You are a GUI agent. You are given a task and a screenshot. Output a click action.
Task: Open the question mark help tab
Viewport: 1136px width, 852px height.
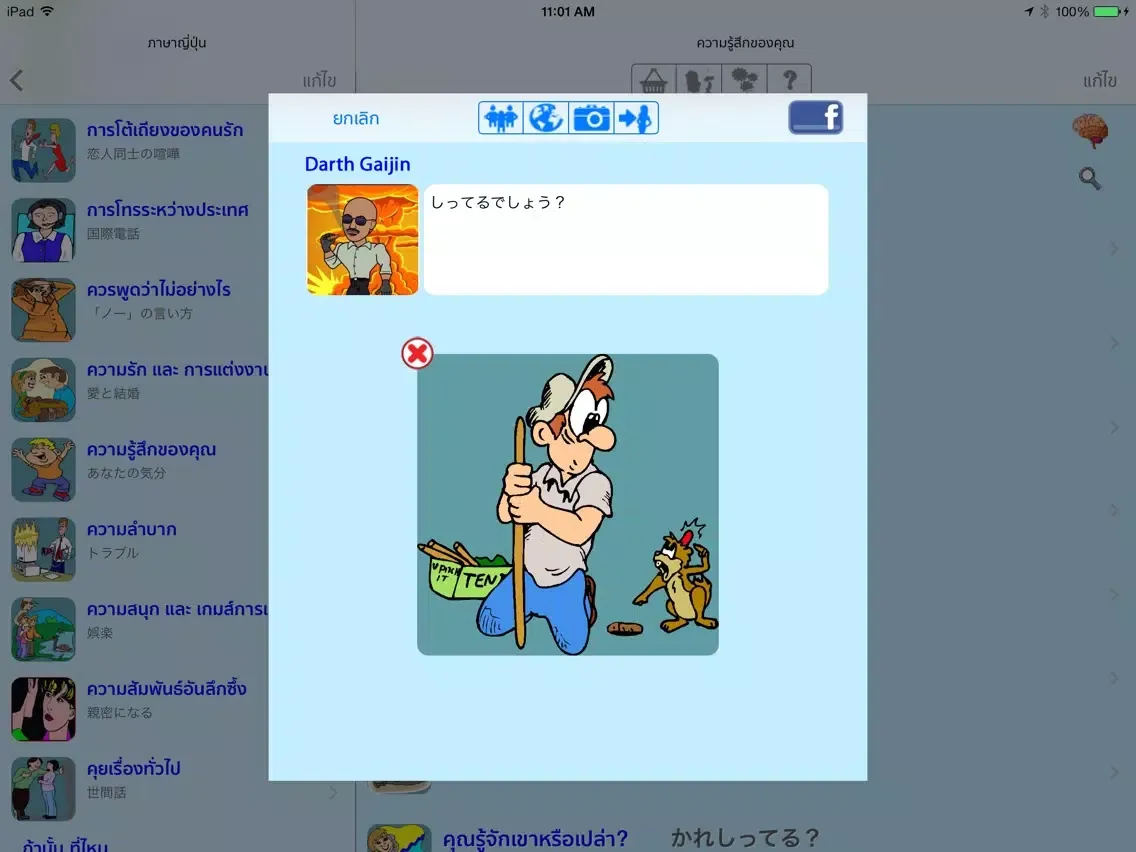(x=789, y=79)
